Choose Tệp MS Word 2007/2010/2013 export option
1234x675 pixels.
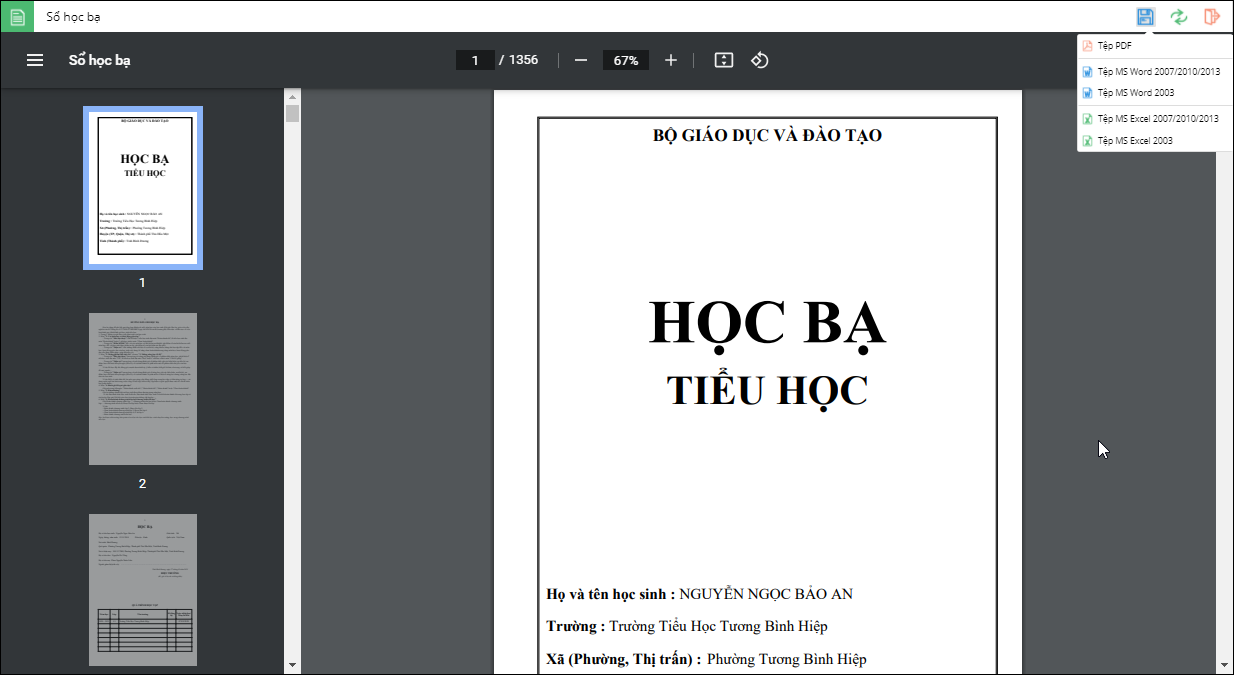(1157, 72)
